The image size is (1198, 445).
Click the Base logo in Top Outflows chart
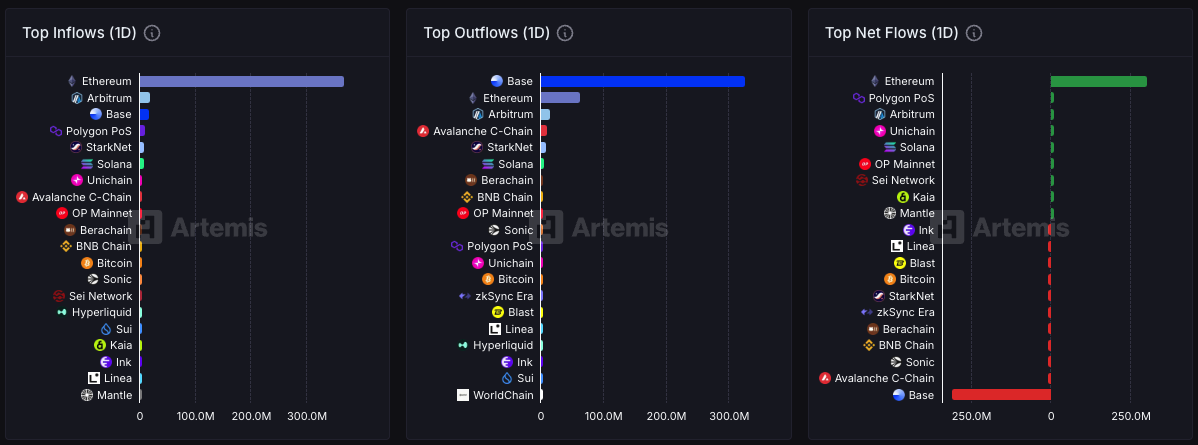click(x=497, y=81)
